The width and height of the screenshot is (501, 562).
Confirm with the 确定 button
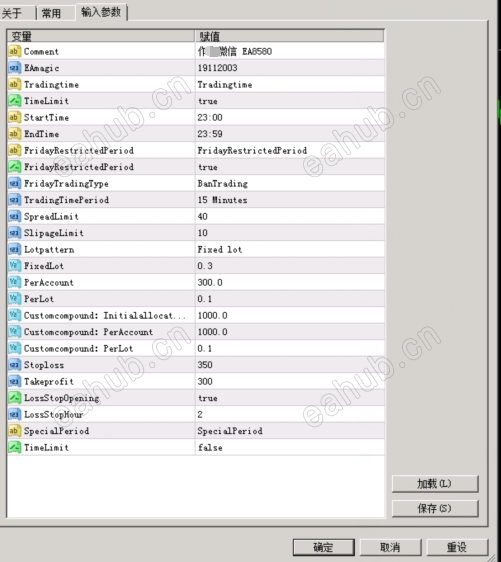pos(324,547)
